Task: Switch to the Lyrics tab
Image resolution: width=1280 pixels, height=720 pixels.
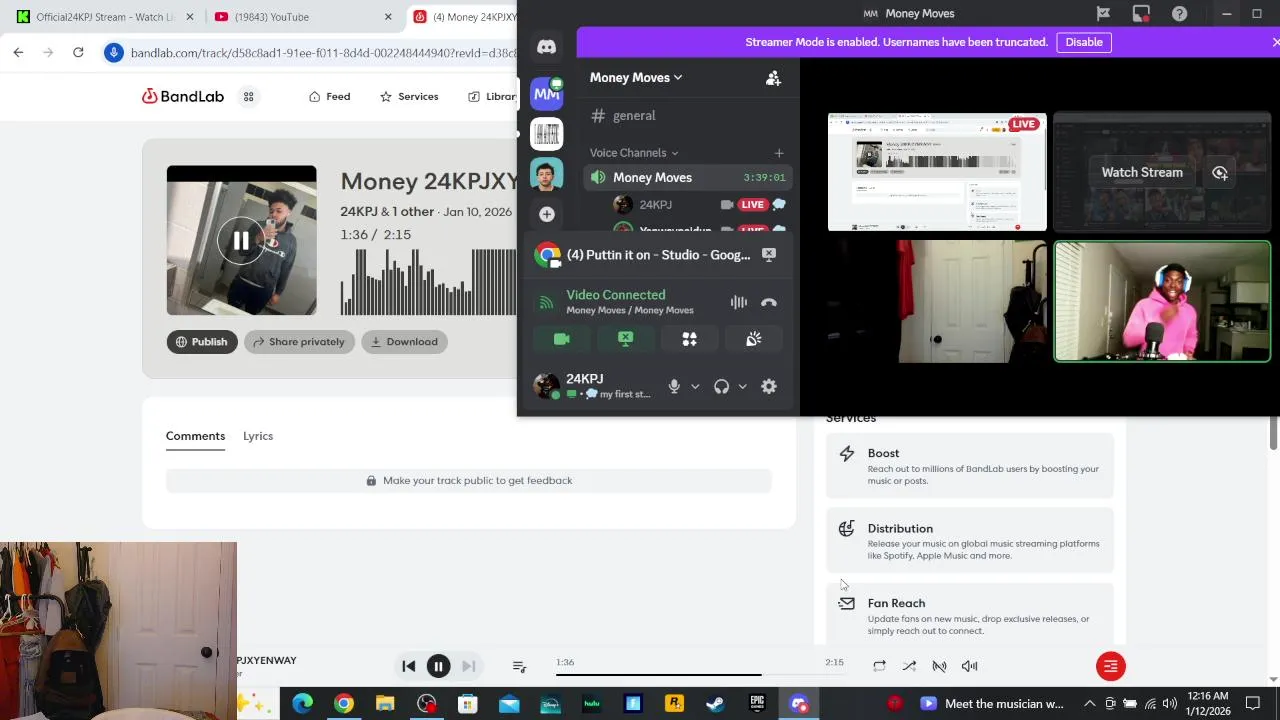Action: point(258,436)
